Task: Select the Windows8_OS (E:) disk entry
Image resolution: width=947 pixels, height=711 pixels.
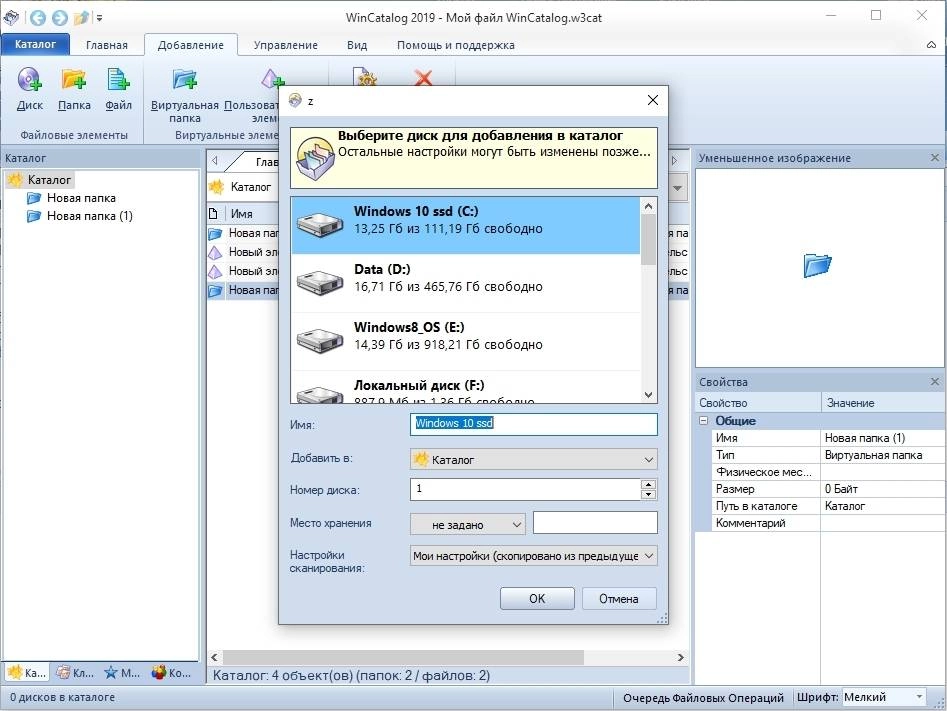Action: [465, 341]
